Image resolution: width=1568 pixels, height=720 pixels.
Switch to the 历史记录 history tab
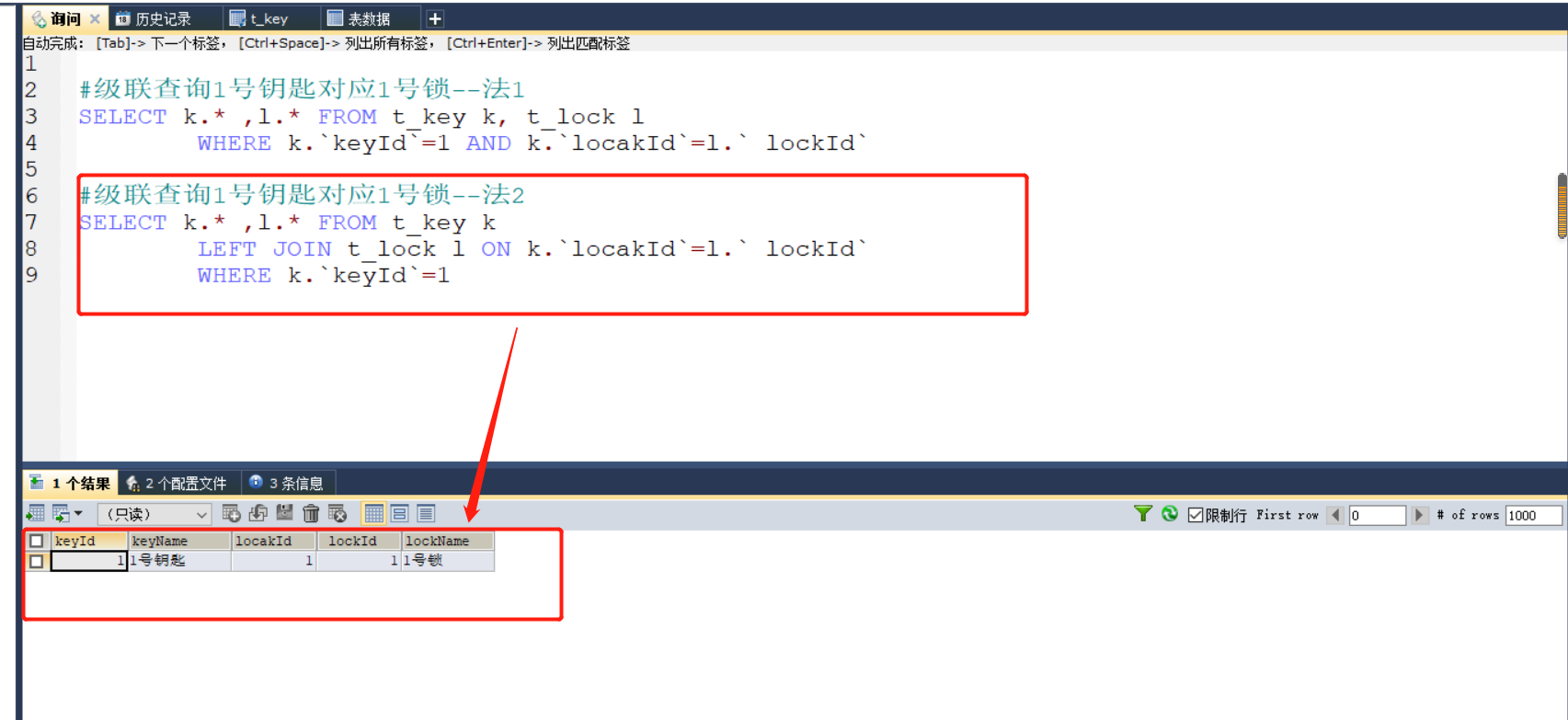(x=163, y=18)
